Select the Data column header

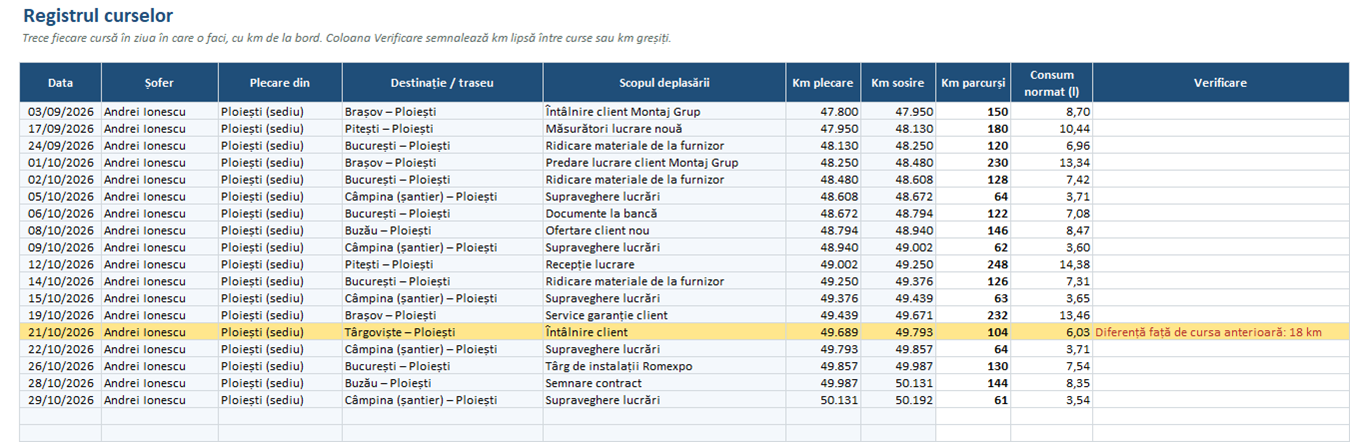point(60,83)
